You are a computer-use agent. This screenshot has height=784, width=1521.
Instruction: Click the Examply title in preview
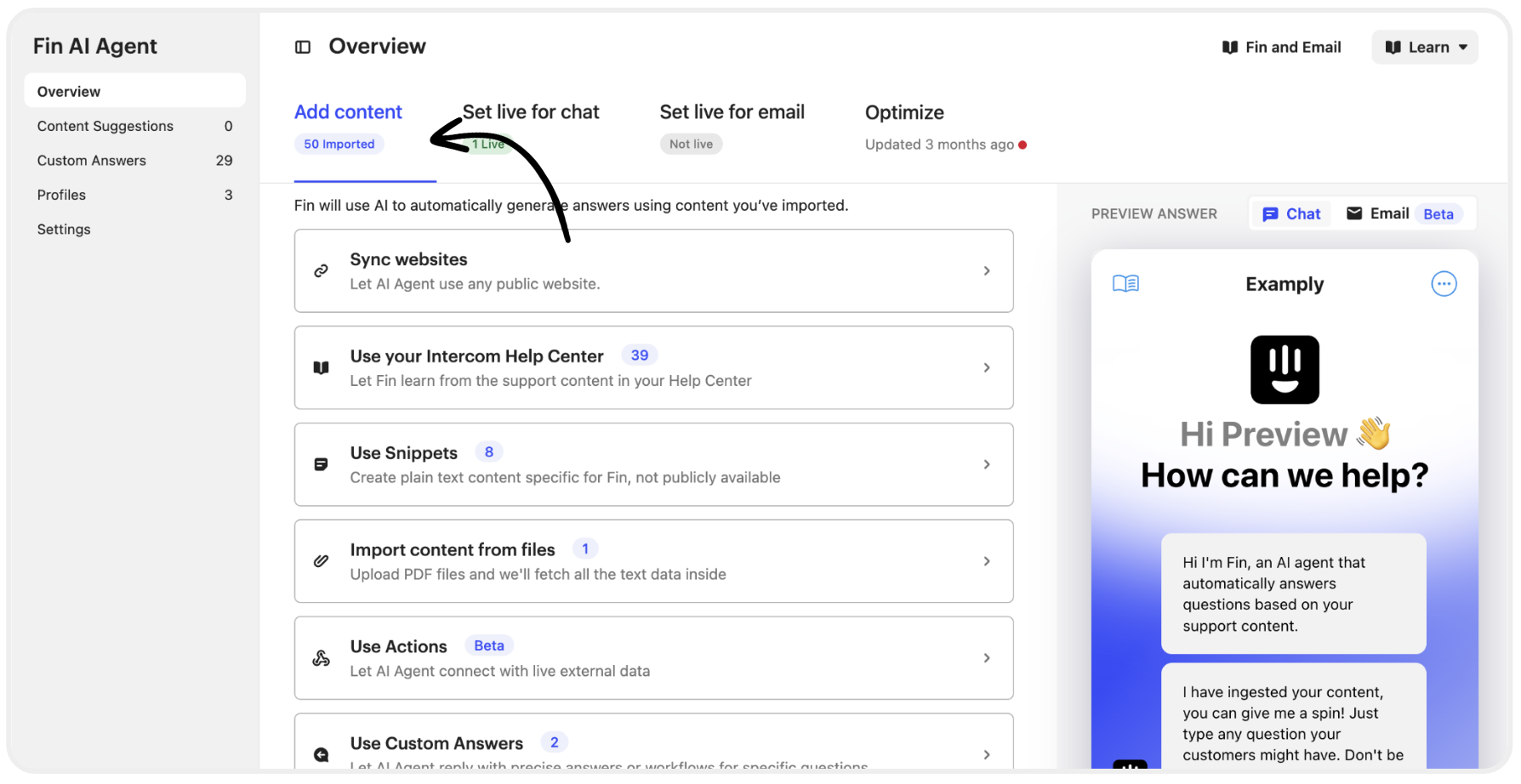point(1285,284)
